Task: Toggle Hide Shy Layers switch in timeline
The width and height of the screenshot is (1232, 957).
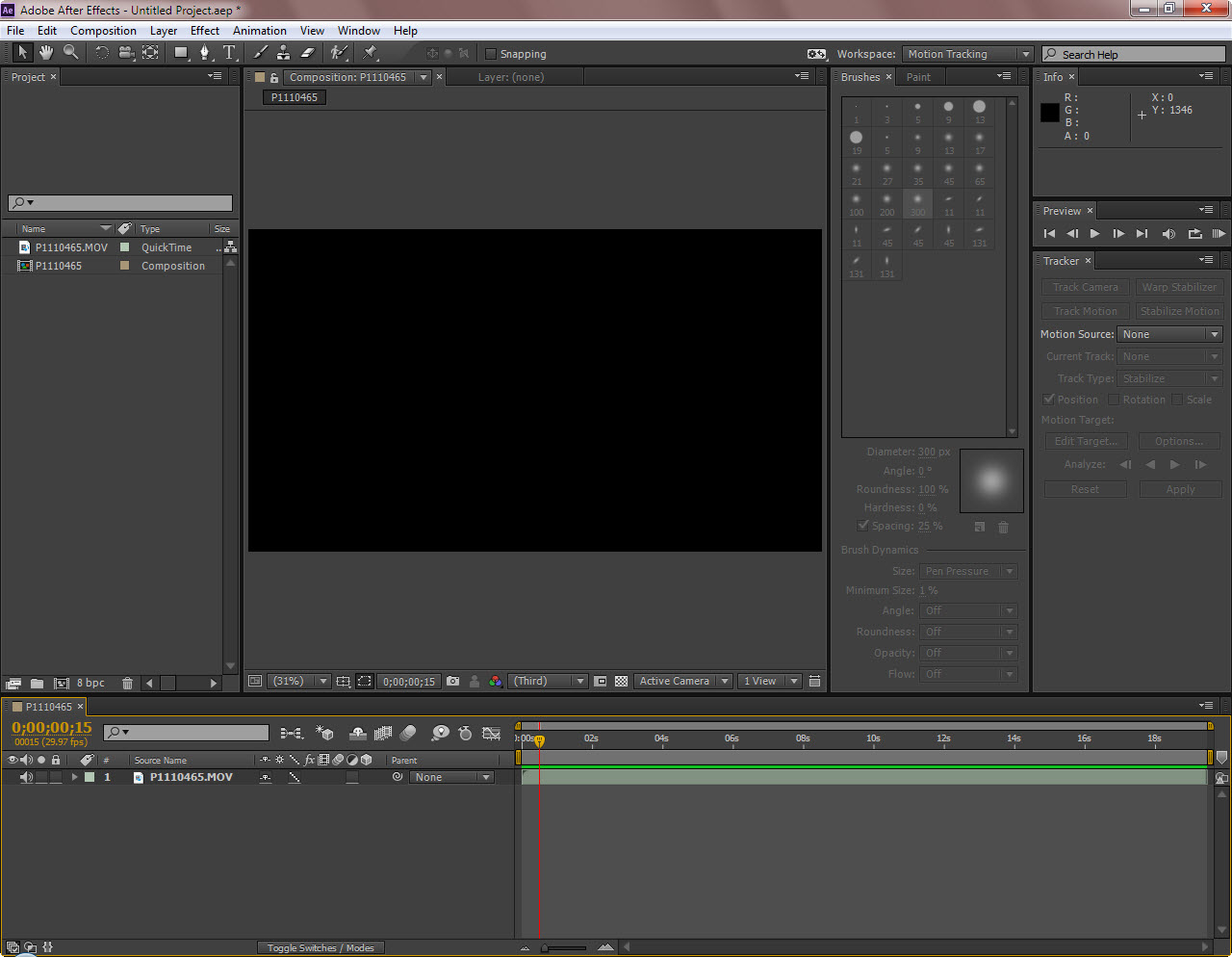Action: click(x=357, y=733)
